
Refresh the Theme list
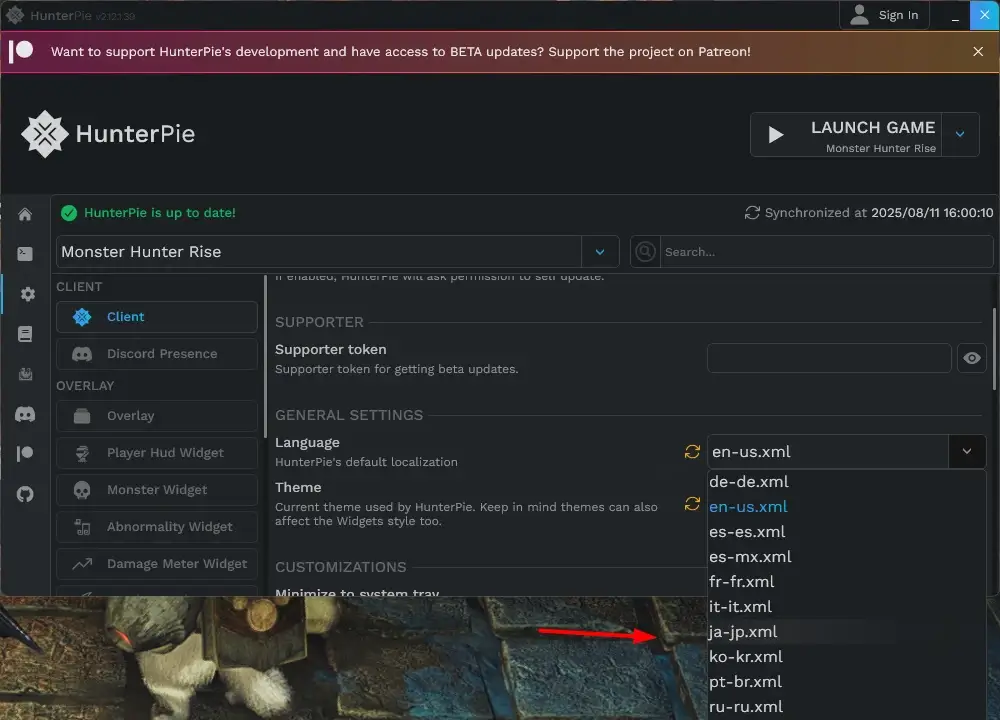pyautogui.click(x=692, y=504)
